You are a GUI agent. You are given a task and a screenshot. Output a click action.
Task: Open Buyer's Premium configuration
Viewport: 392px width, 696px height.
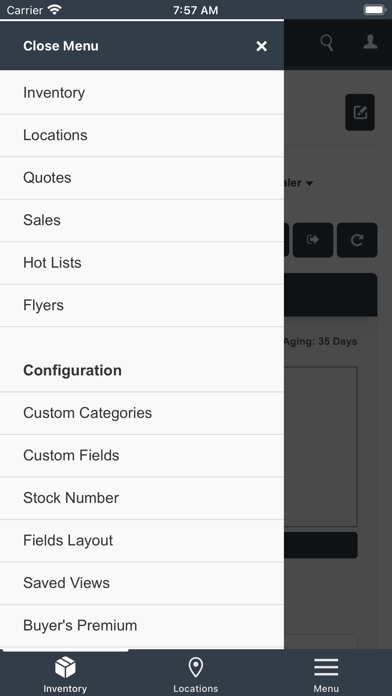pyautogui.click(x=142, y=626)
